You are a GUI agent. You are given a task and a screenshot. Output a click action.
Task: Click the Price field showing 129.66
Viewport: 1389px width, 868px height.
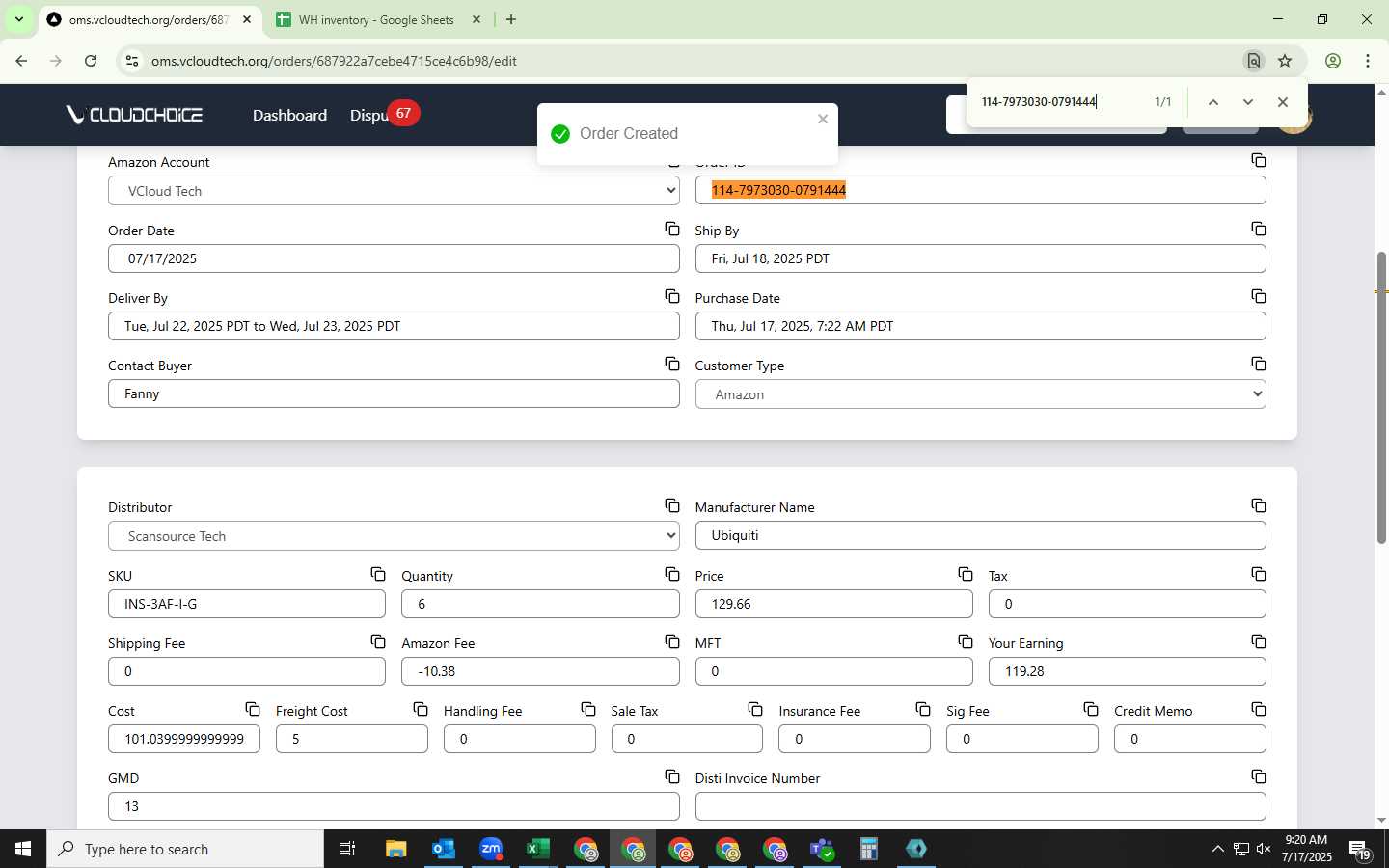[833, 604]
